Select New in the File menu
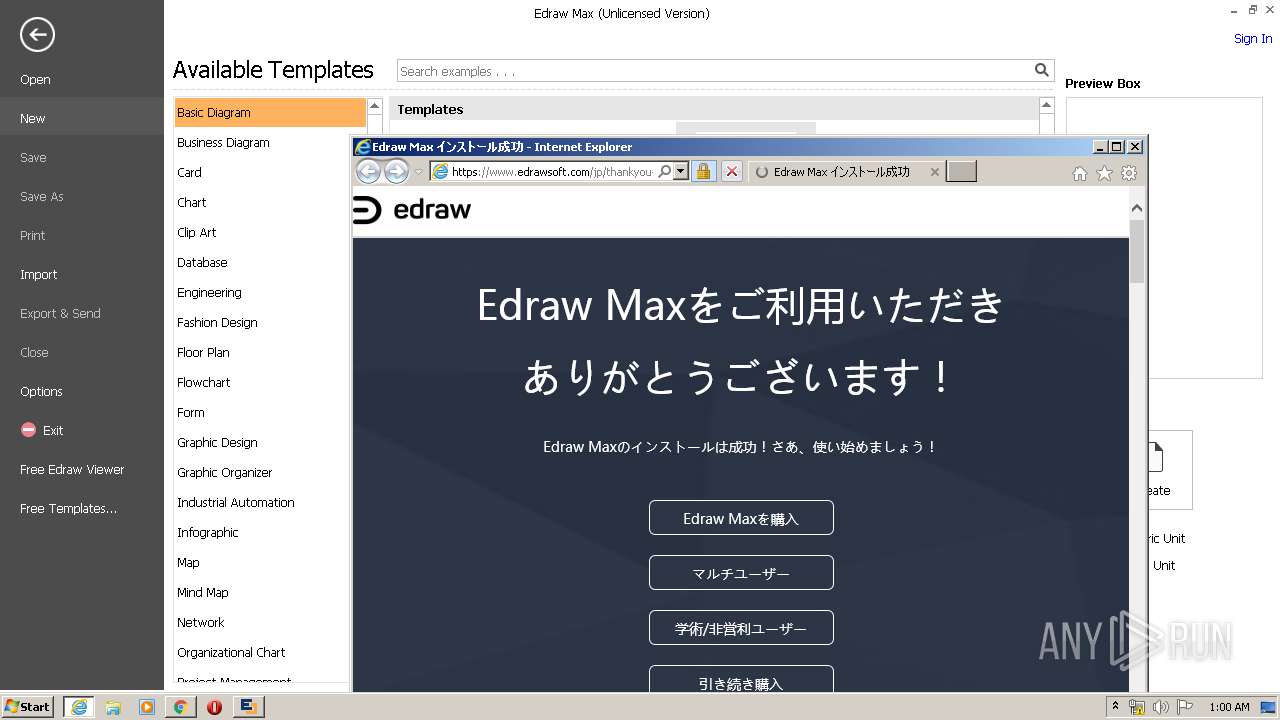Screen dimensions: 1280x720 [x=33, y=118]
